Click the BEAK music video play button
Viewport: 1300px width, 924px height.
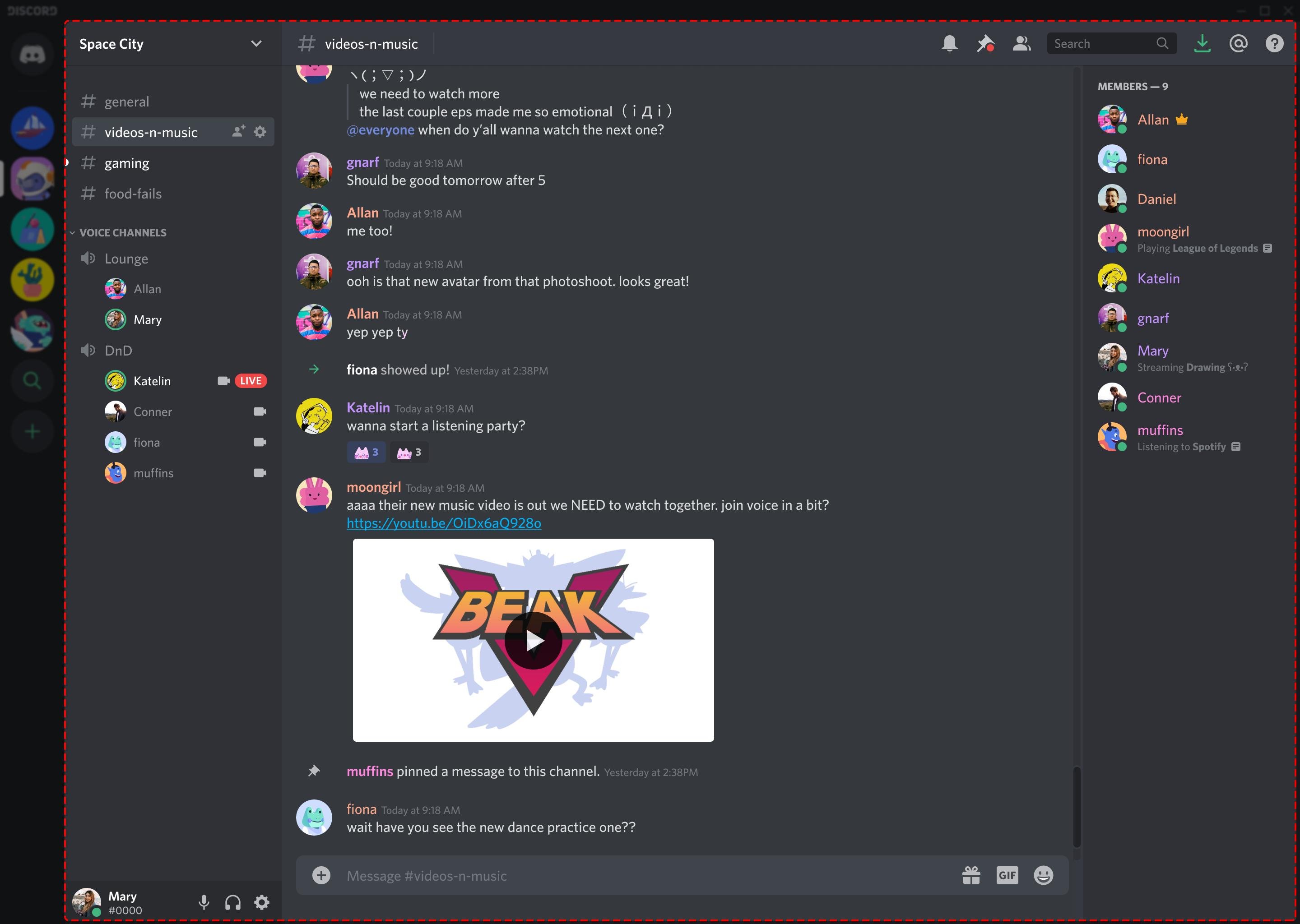(533, 640)
